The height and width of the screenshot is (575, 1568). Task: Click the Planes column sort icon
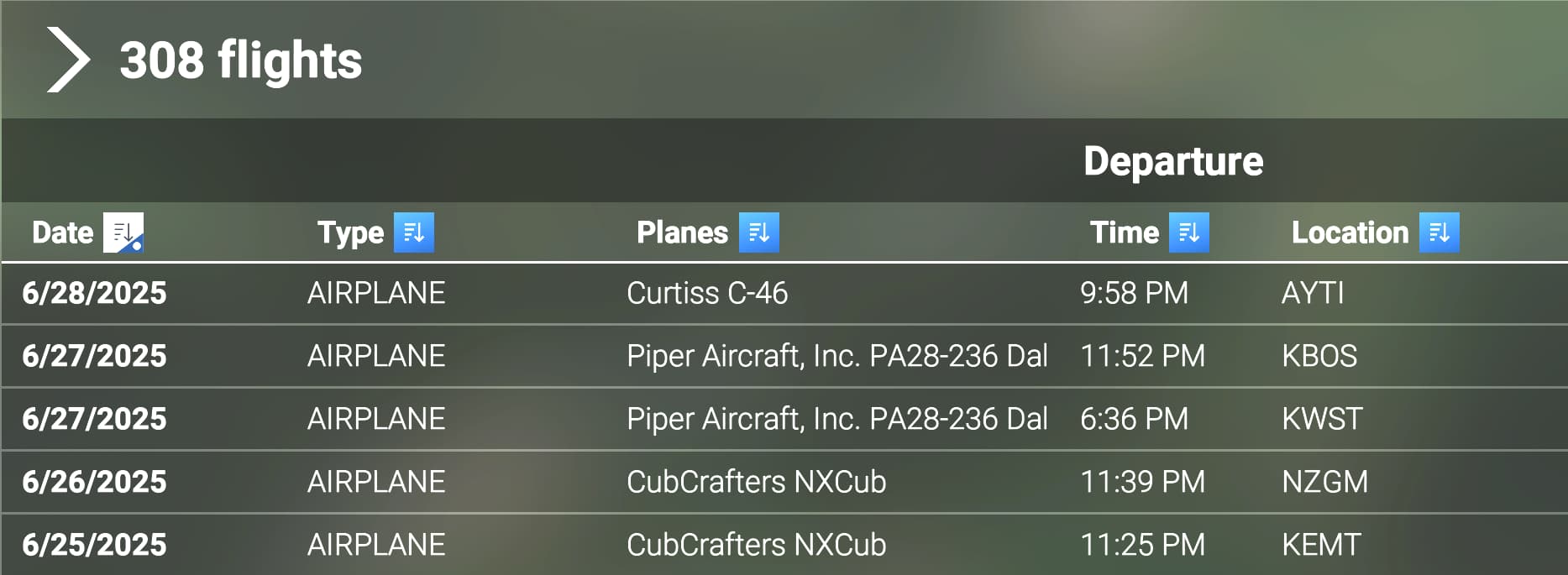point(759,233)
